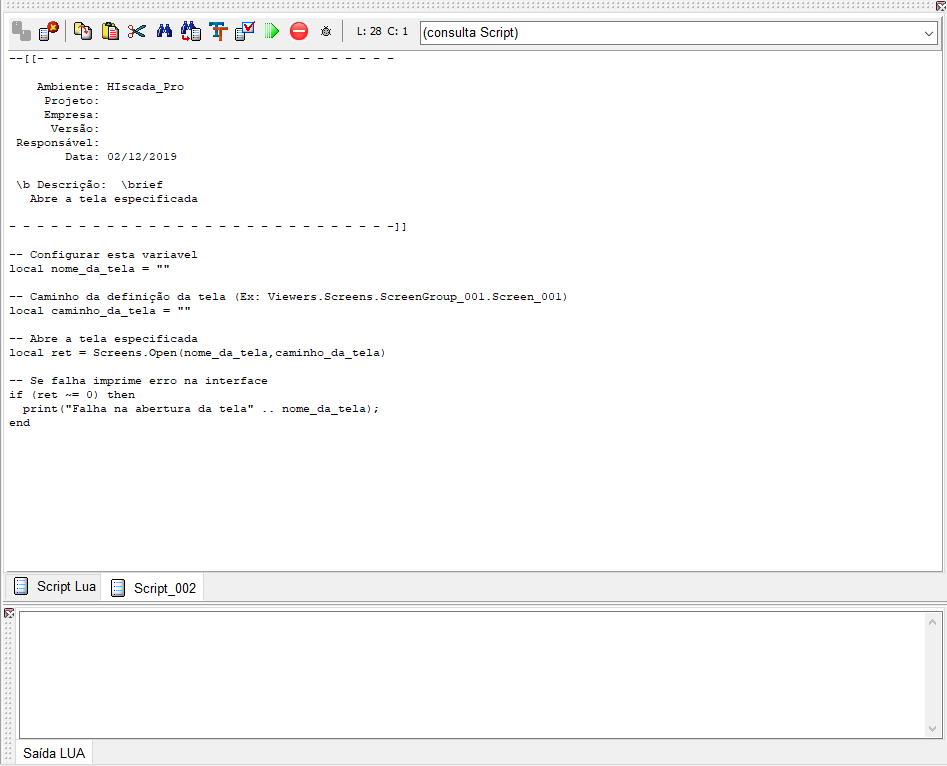The width and height of the screenshot is (947, 766).
Task: Click the line 'local nome_da_tela = ""'
Action: [x=89, y=269]
